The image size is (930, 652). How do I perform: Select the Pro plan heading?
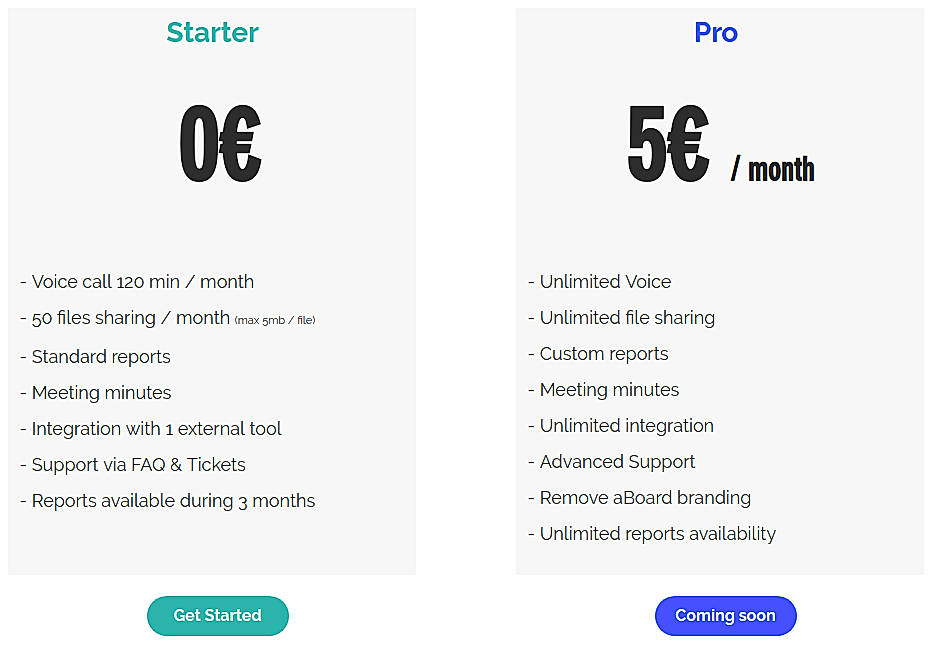point(716,33)
